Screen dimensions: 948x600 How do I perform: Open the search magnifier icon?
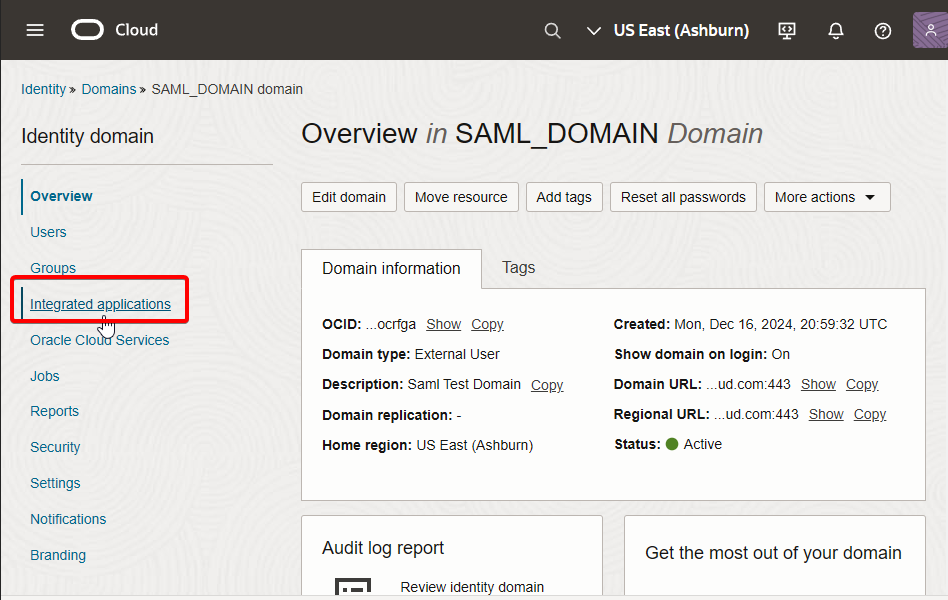pyautogui.click(x=552, y=30)
